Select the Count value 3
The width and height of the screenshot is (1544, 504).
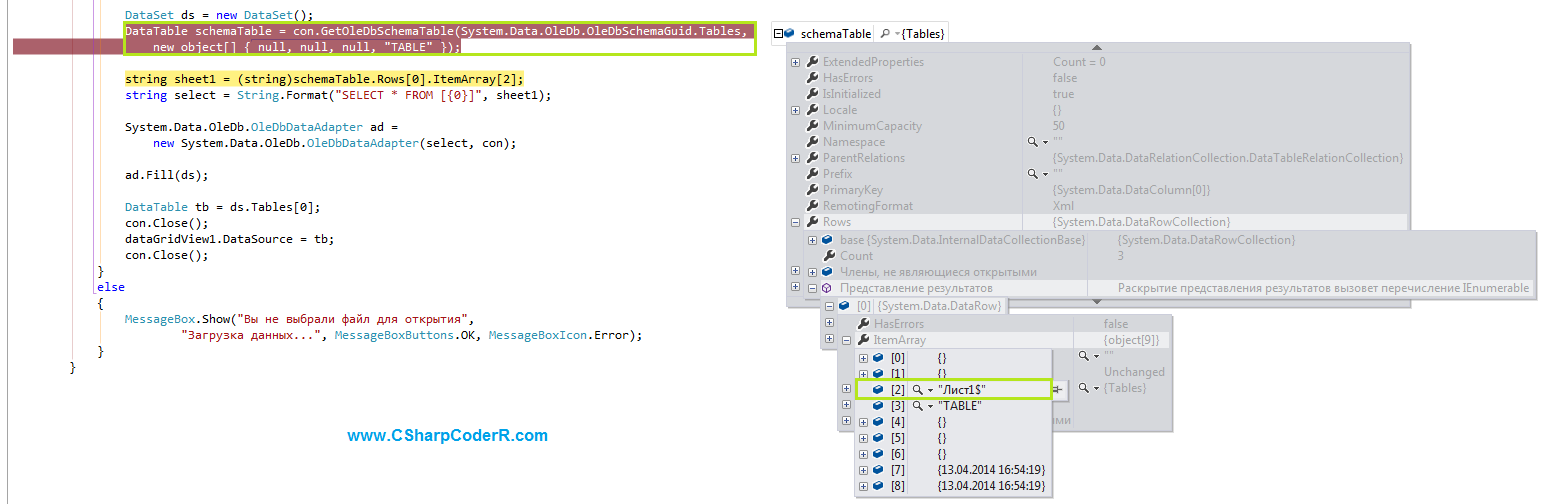tap(1121, 256)
